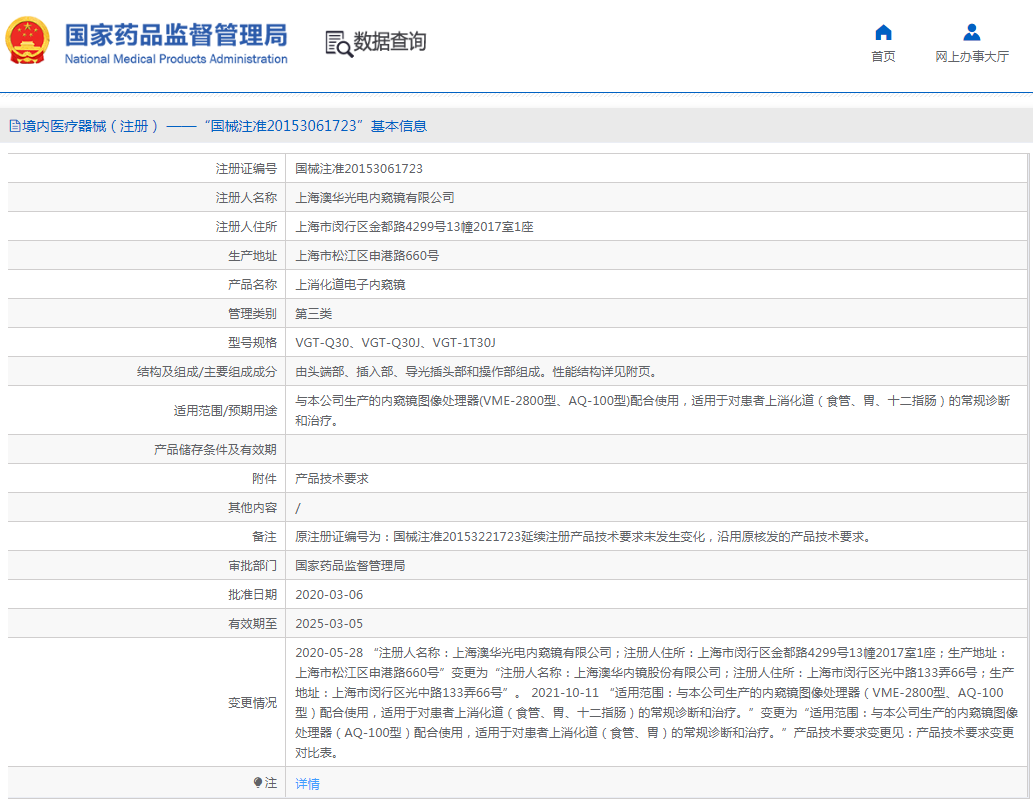Open the 详情 link

pos(308,784)
